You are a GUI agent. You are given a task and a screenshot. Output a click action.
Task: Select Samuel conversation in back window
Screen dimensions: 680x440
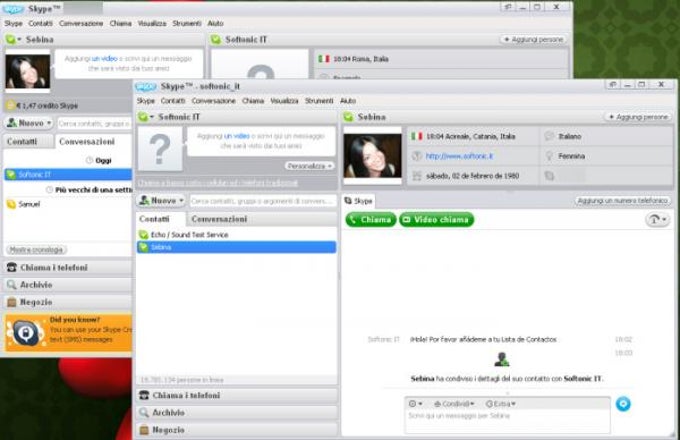(x=68, y=204)
